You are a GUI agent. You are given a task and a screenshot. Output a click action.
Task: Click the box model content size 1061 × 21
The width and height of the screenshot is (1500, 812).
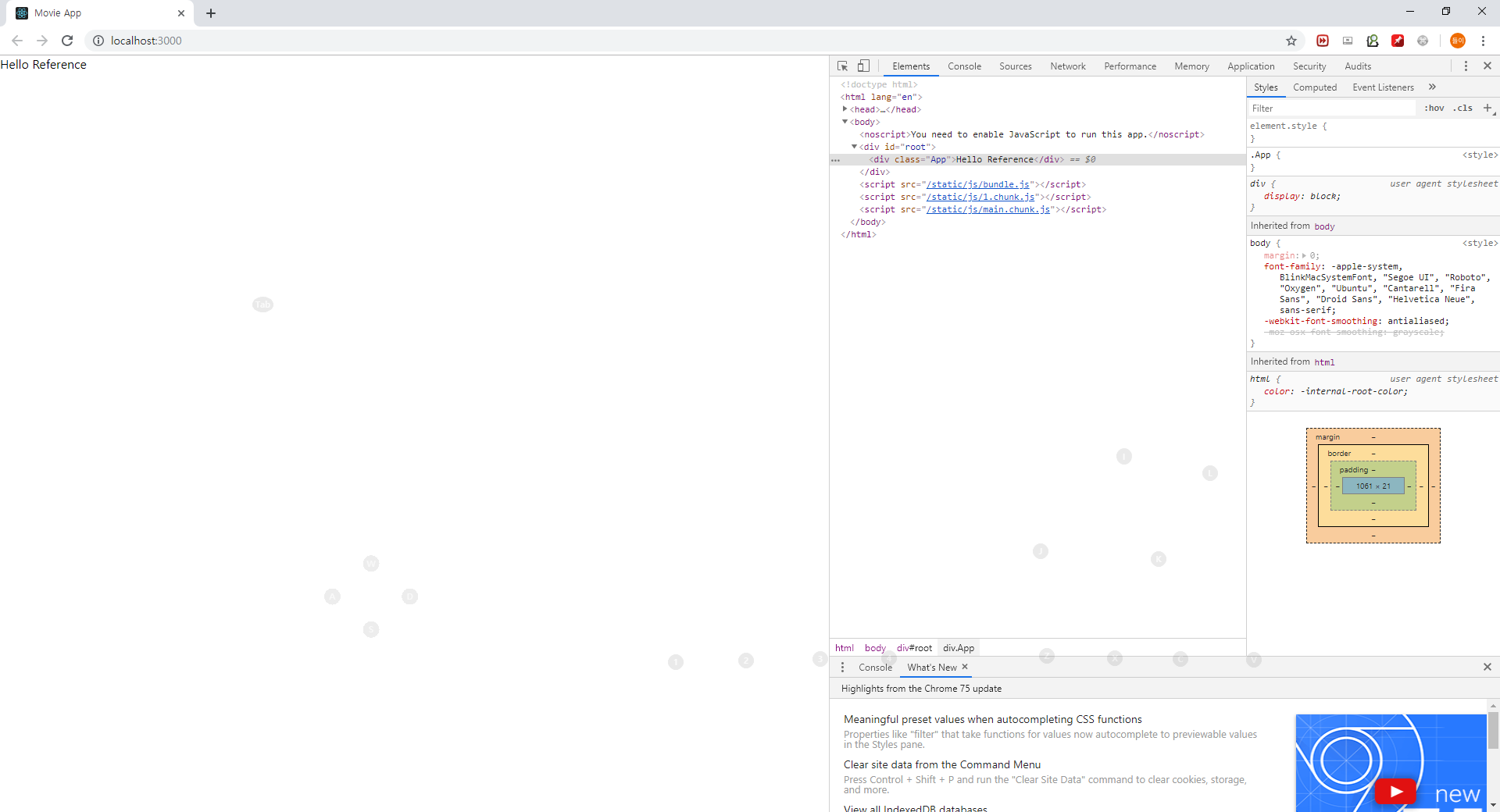point(1373,486)
